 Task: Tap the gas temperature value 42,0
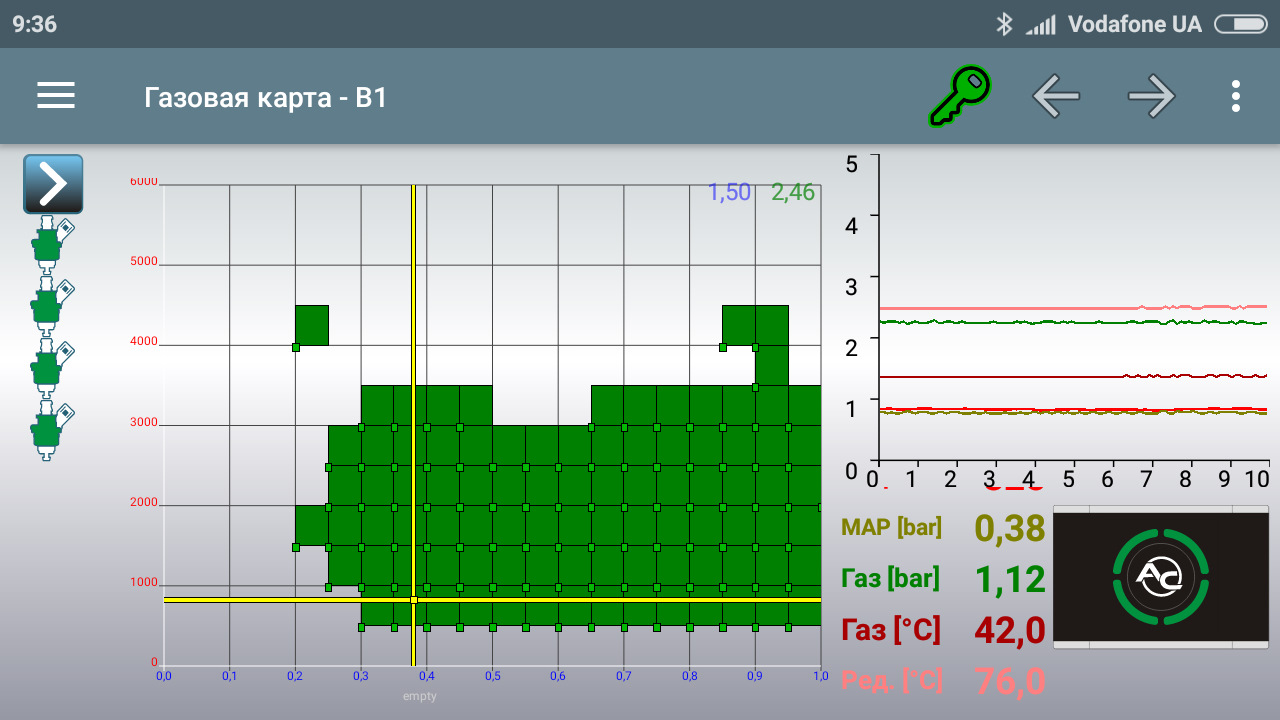click(1010, 630)
